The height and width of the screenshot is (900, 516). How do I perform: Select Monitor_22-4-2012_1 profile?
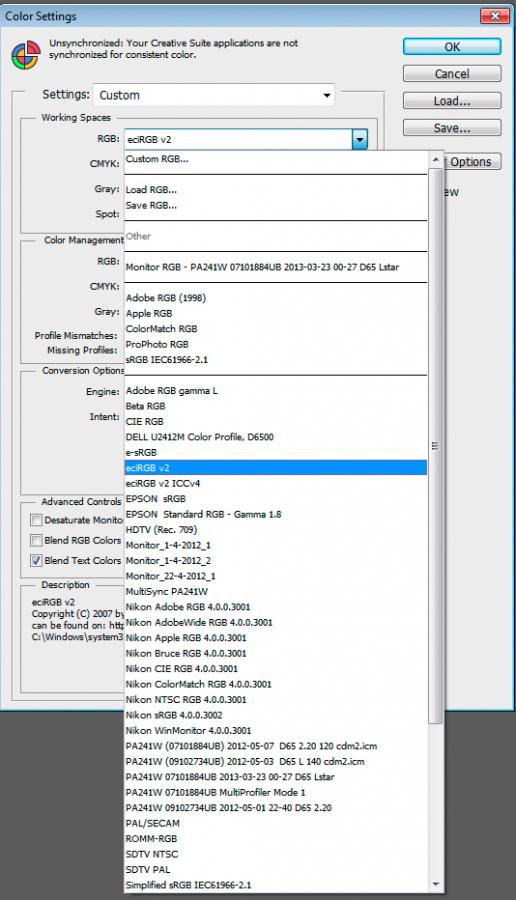[x=276, y=576]
